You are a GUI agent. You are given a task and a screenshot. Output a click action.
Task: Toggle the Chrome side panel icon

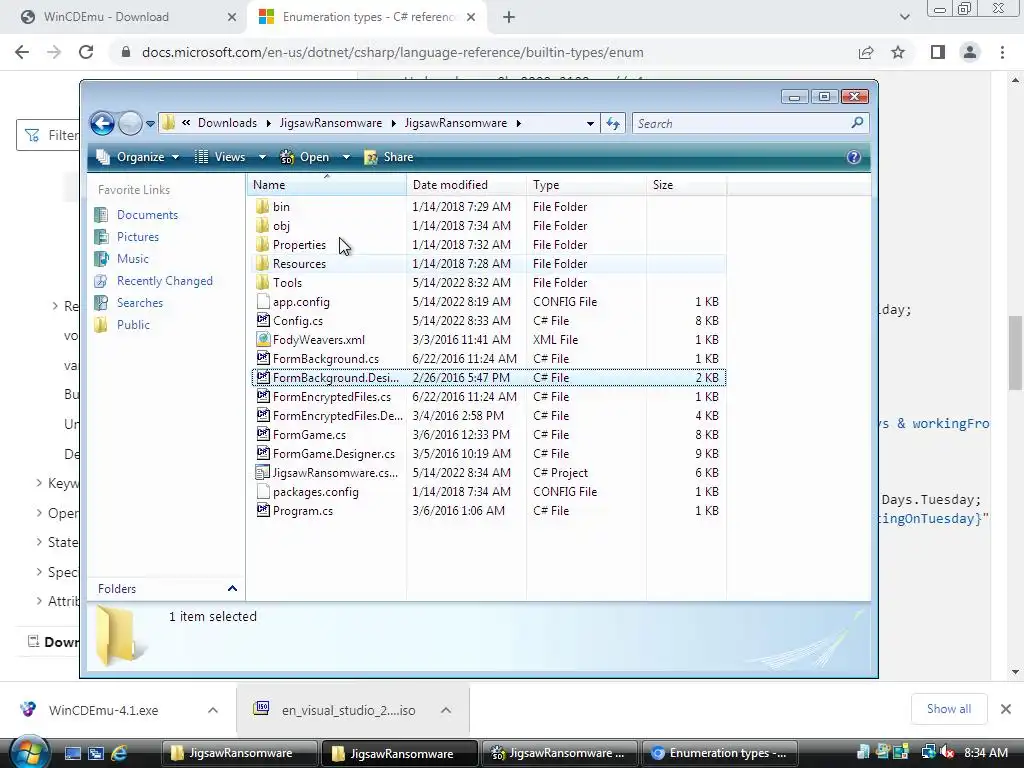(x=938, y=52)
